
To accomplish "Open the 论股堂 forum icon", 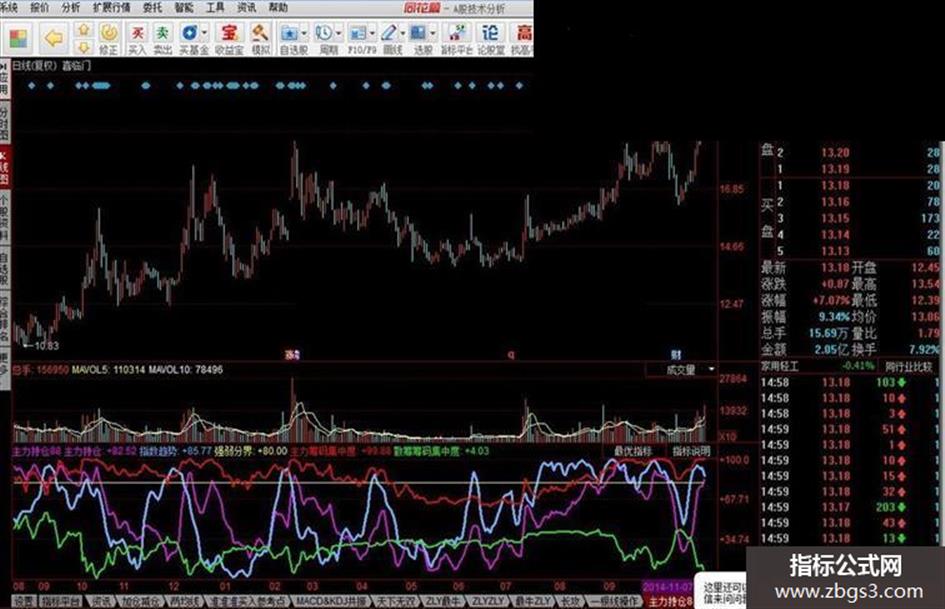I will 491,39.
